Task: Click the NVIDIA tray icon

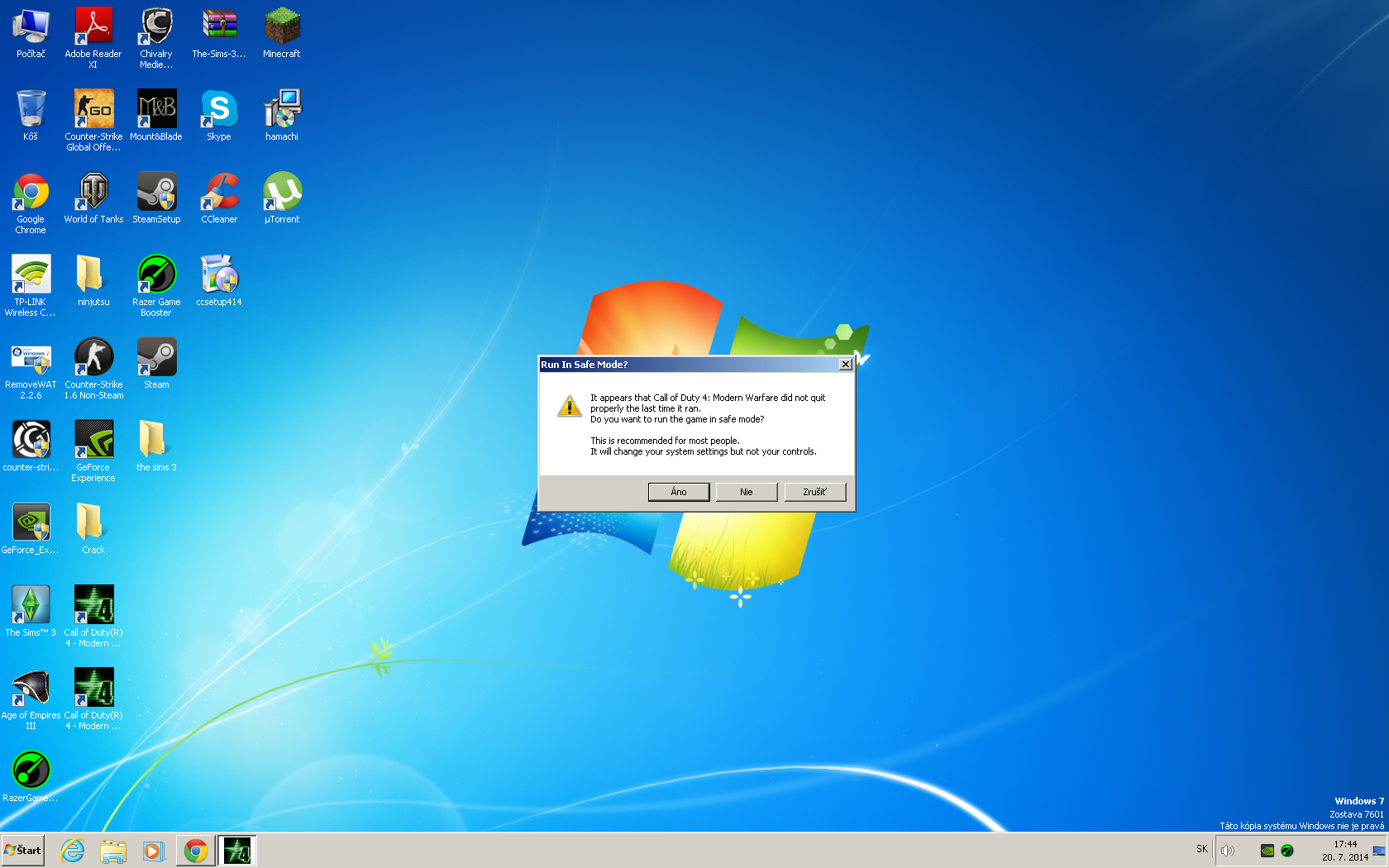Action: [x=1267, y=851]
